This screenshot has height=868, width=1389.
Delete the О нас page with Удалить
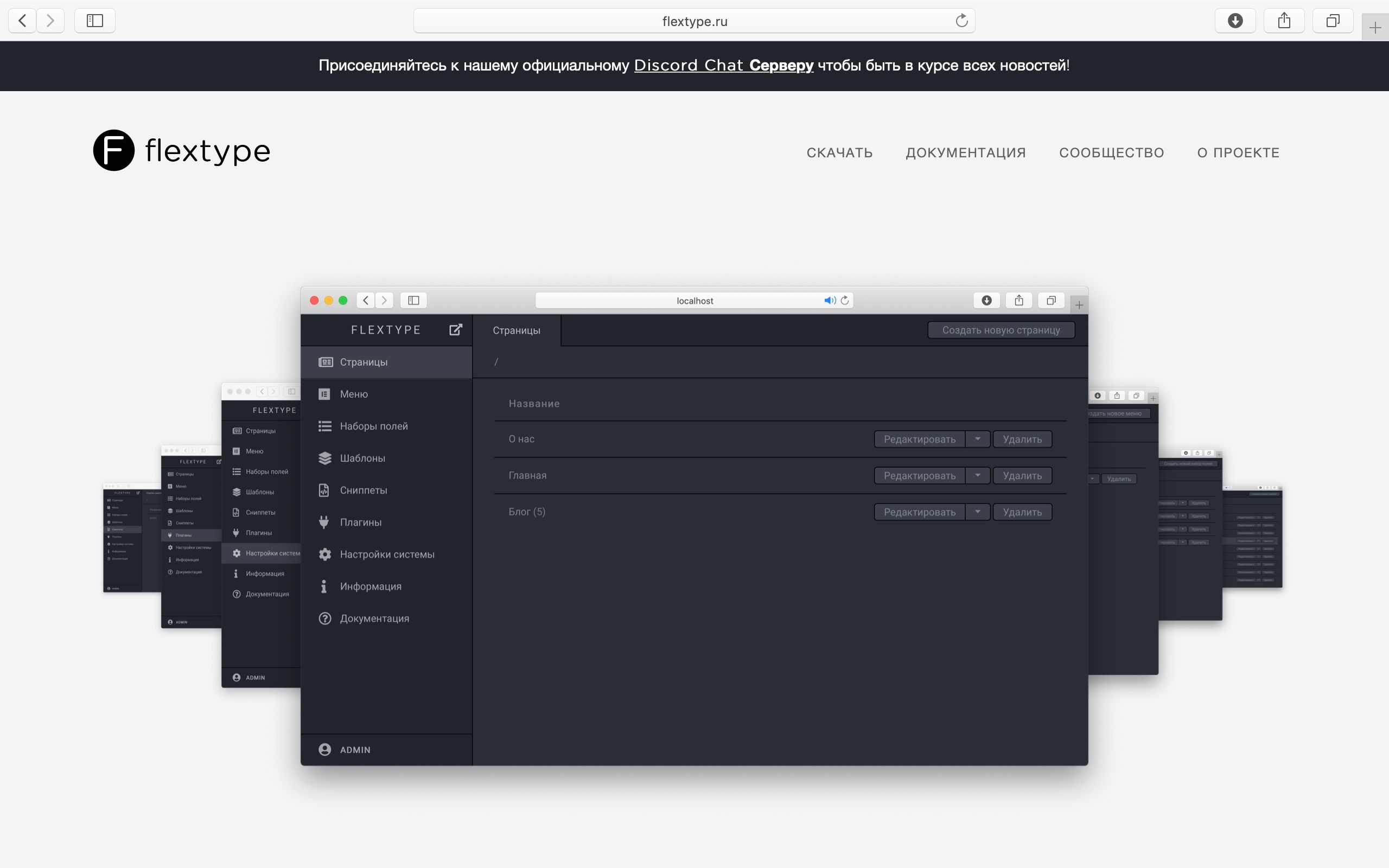1022,439
